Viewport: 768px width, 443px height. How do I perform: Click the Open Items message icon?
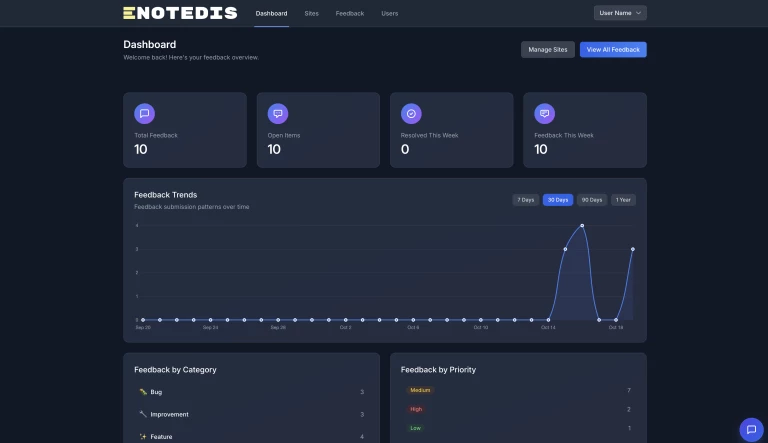point(278,114)
